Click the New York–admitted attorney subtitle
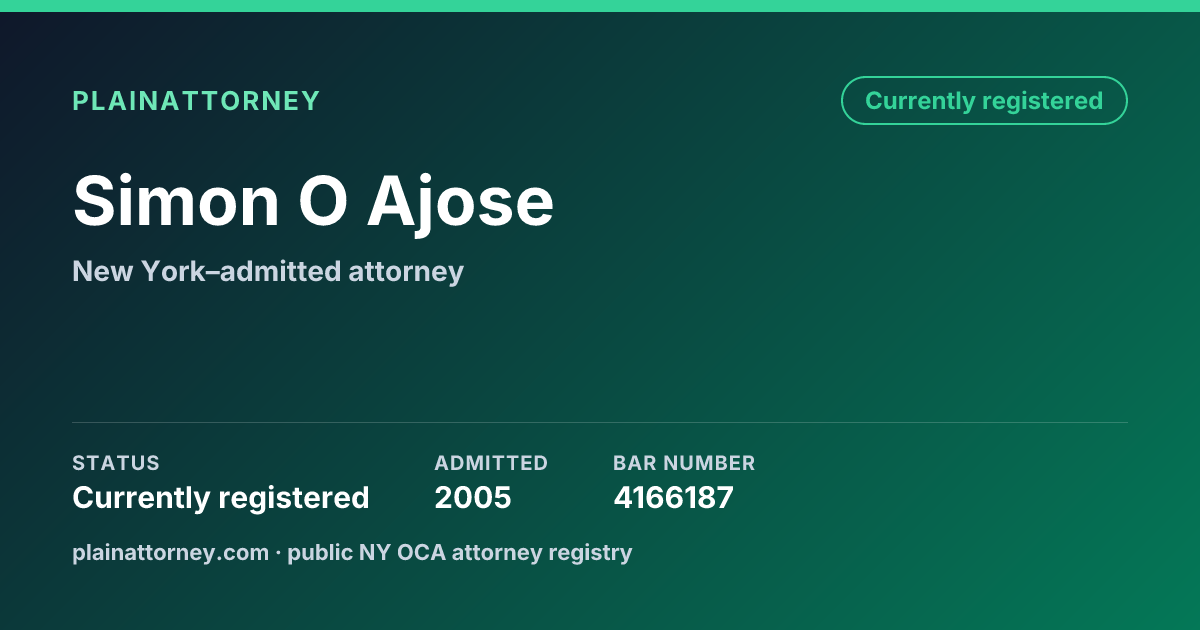The height and width of the screenshot is (630, 1200). [268, 271]
